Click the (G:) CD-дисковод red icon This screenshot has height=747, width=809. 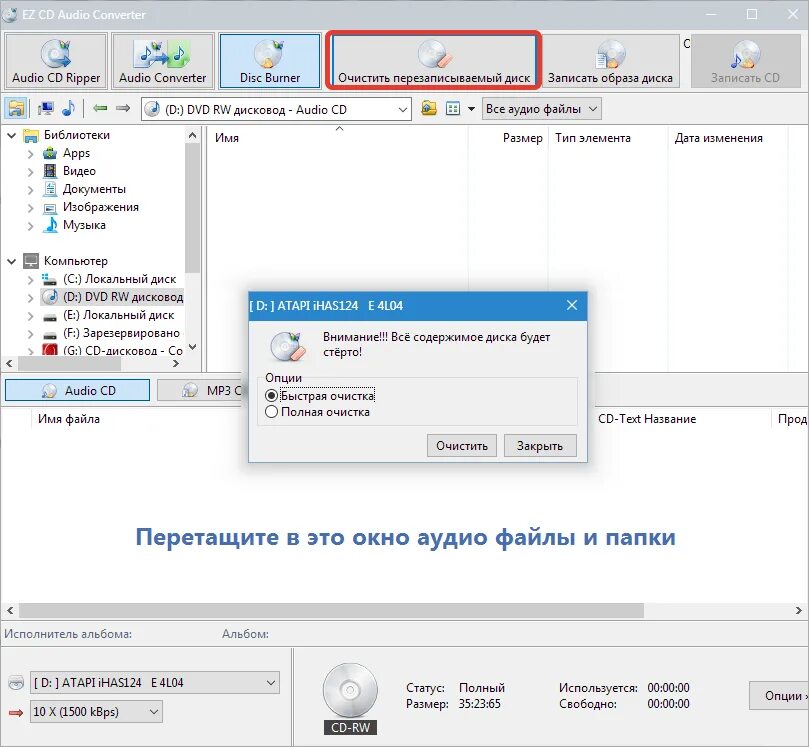(x=50, y=350)
